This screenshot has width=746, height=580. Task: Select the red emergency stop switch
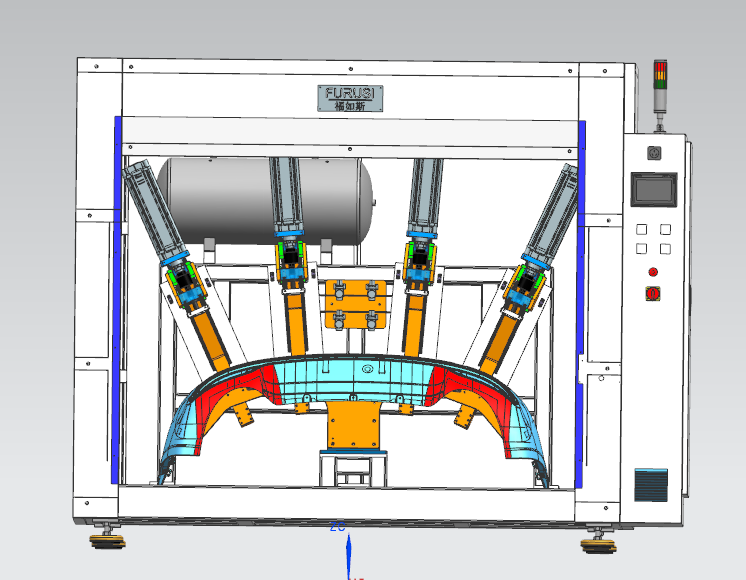pyautogui.click(x=654, y=293)
